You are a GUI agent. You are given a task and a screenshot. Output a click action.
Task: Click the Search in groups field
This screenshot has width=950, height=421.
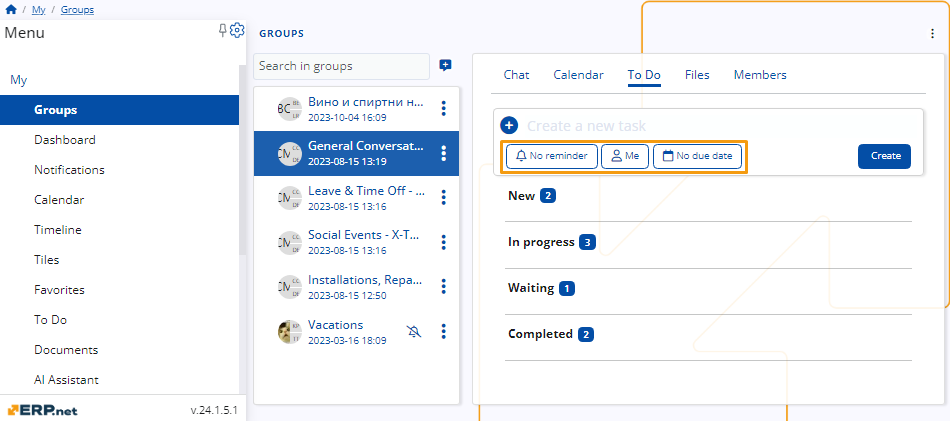click(342, 66)
